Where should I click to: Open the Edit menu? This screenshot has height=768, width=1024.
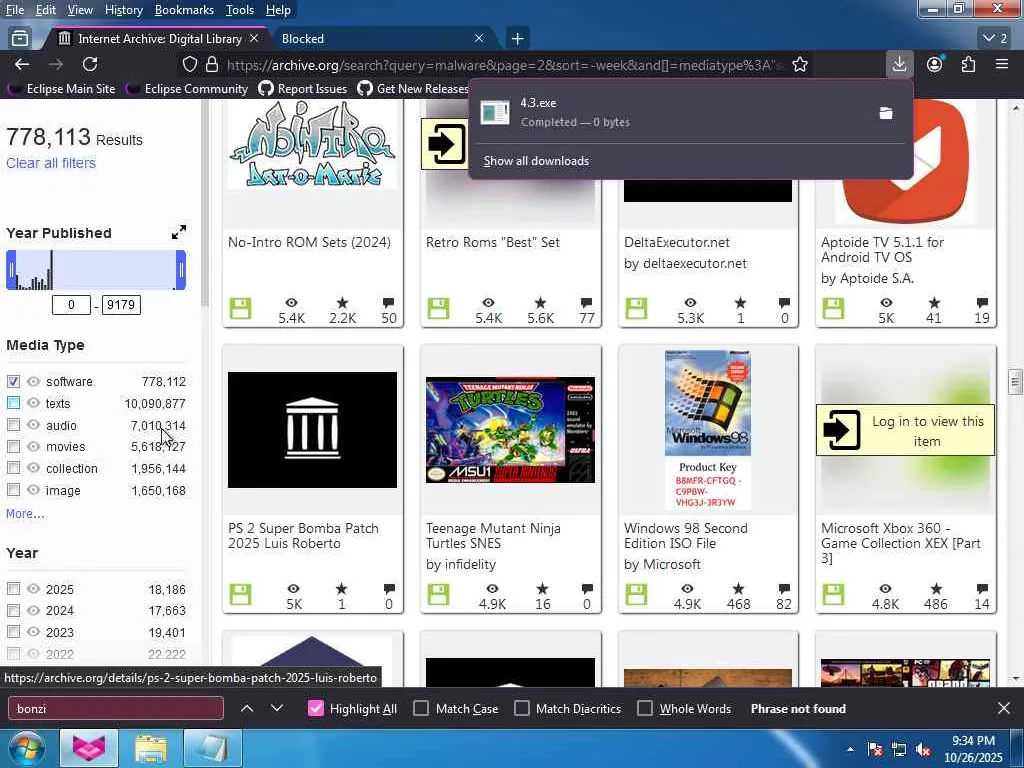pyautogui.click(x=46, y=10)
